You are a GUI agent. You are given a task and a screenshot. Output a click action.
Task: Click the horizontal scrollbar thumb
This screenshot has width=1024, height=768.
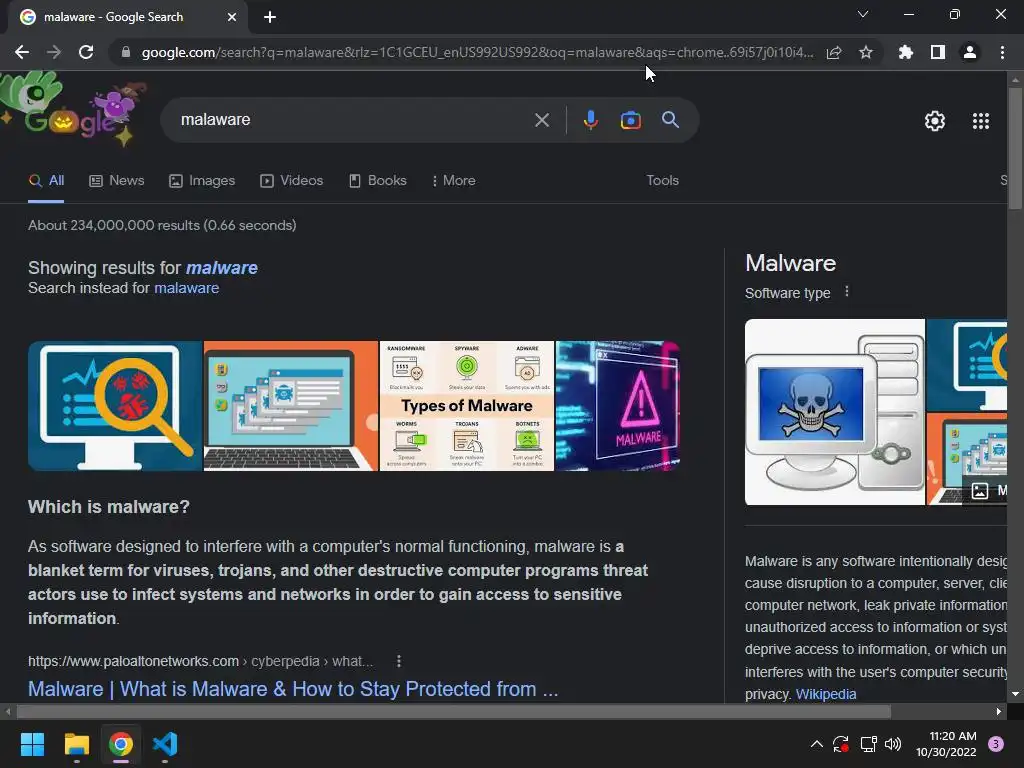(x=453, y=711)
